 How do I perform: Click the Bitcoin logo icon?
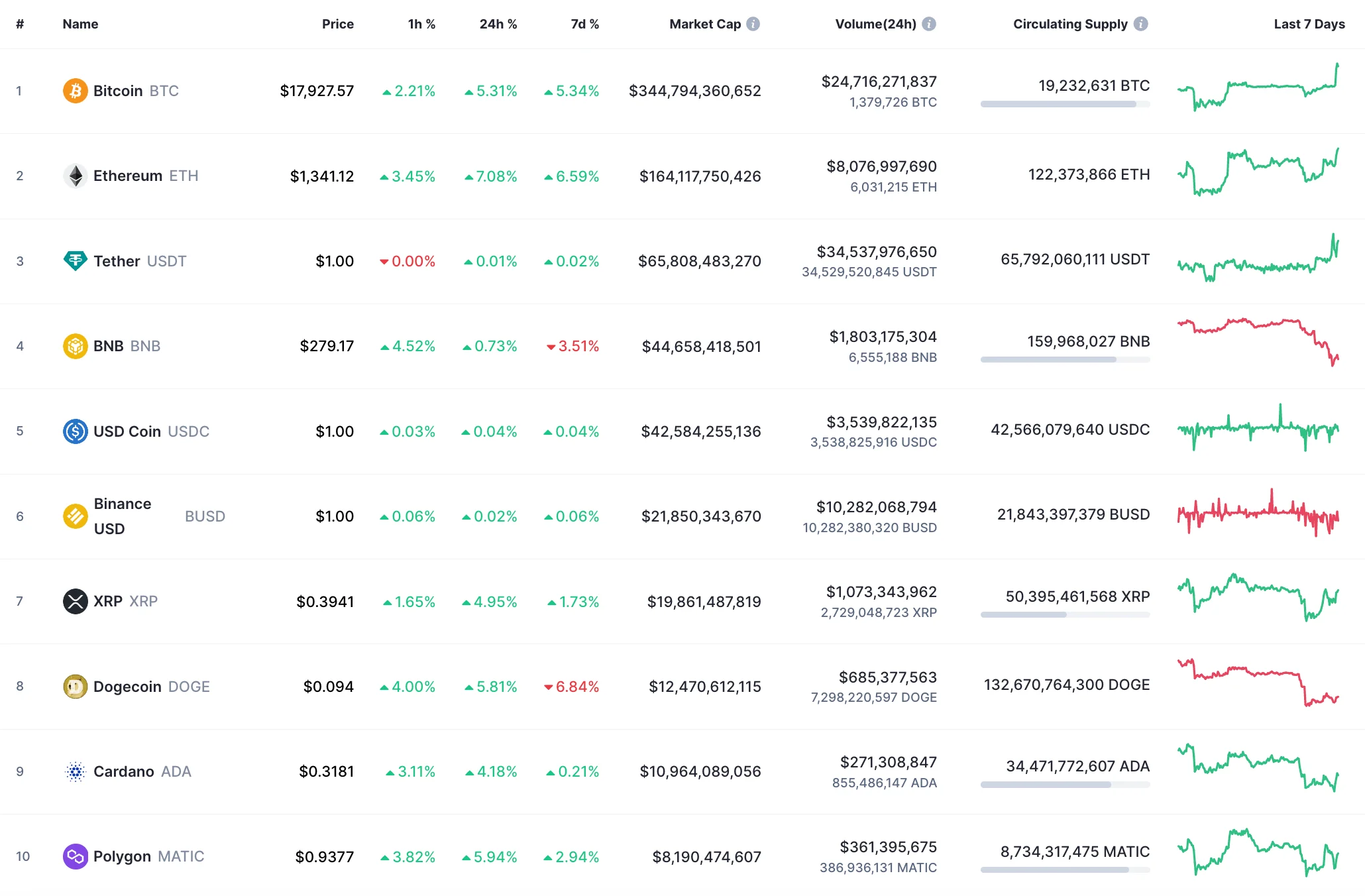point(75,91)
